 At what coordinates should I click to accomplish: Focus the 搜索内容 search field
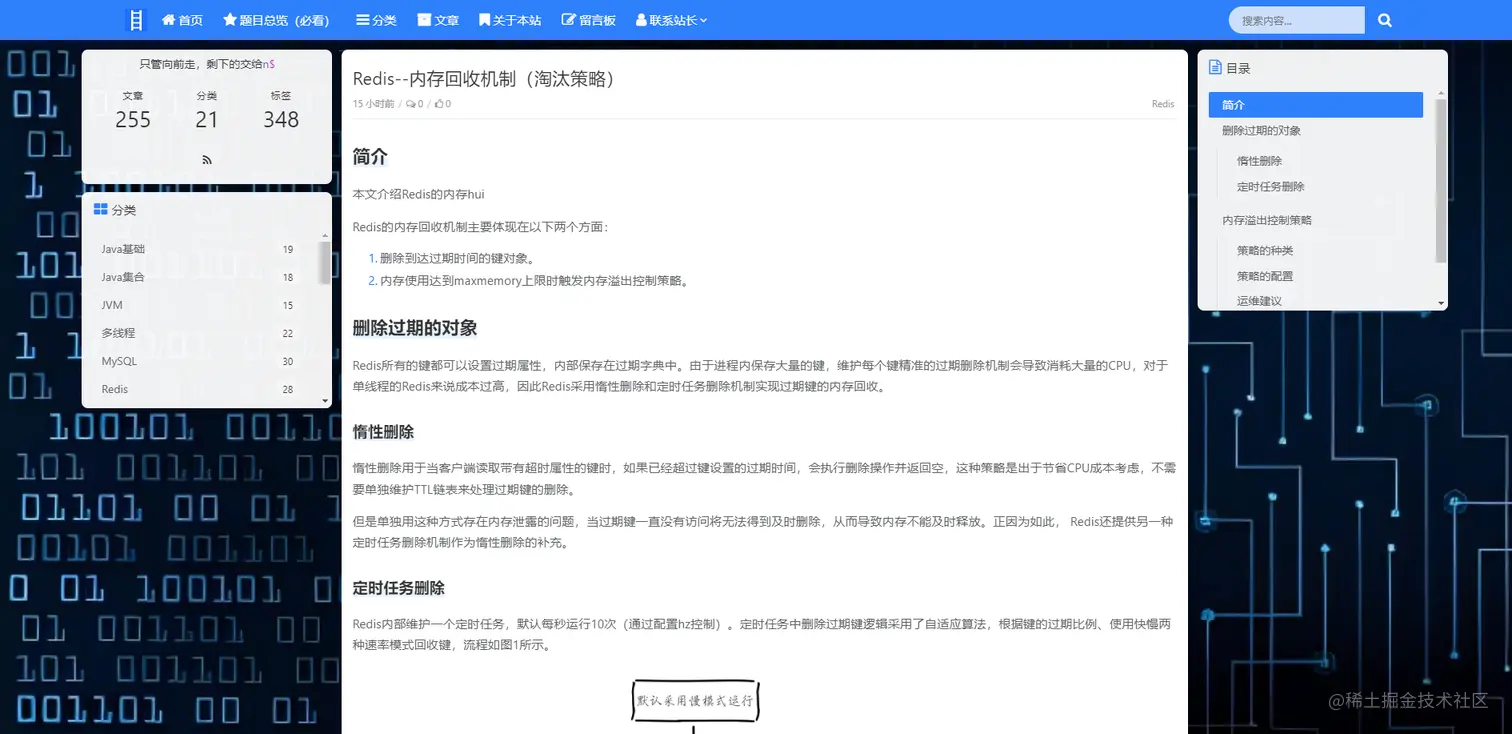click(x=1296, y=20)
